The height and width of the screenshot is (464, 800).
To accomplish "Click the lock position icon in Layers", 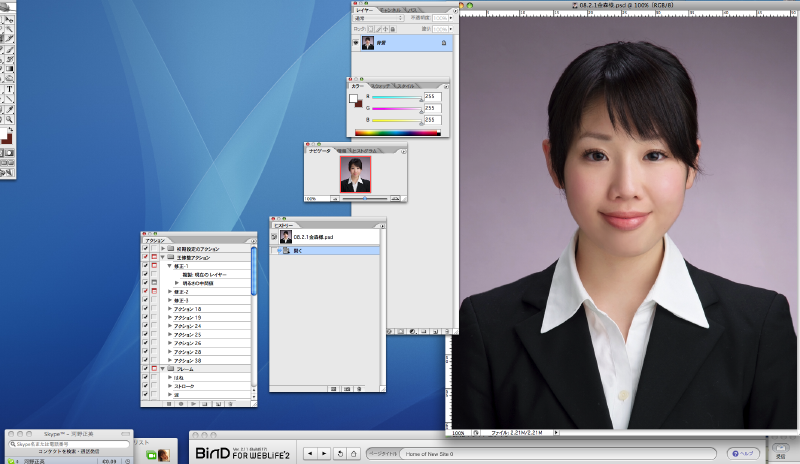I will 385,29.
